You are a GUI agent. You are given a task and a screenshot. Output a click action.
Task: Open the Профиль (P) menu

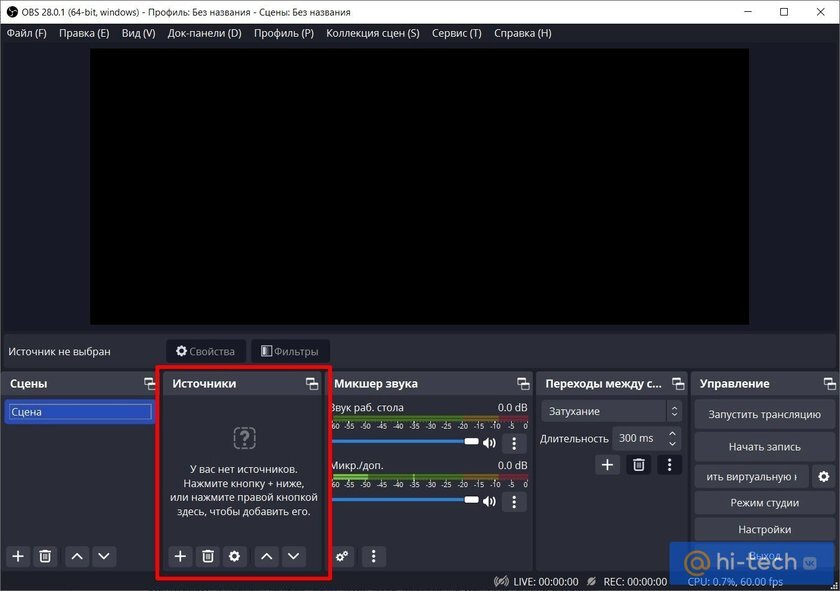[284, 33]
